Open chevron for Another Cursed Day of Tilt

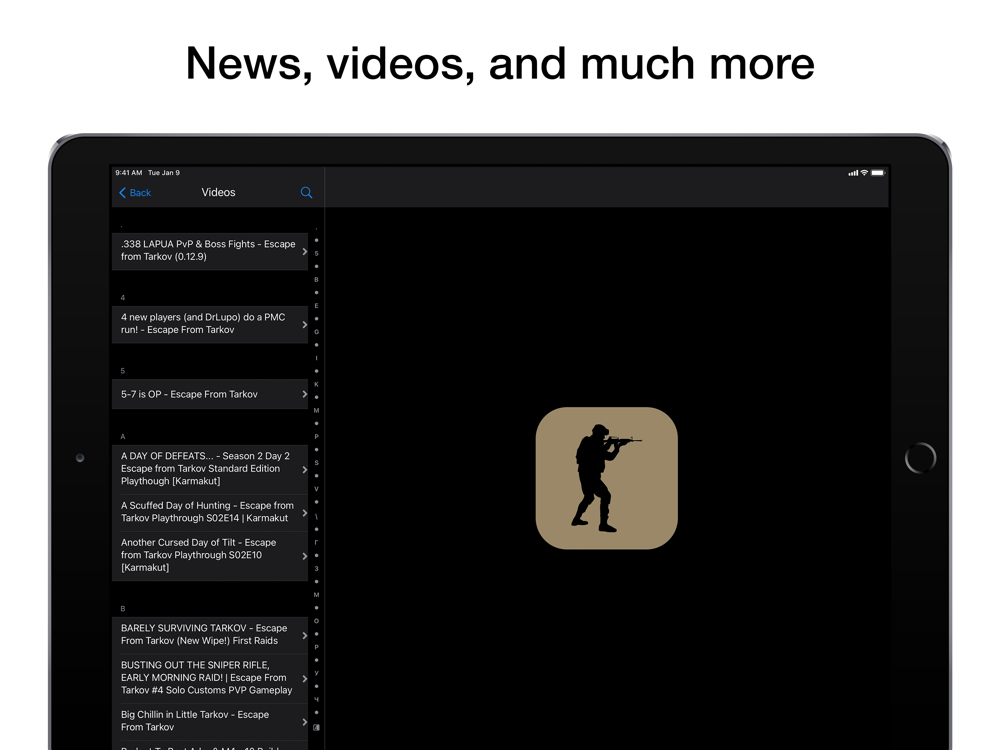pos(304,556)
